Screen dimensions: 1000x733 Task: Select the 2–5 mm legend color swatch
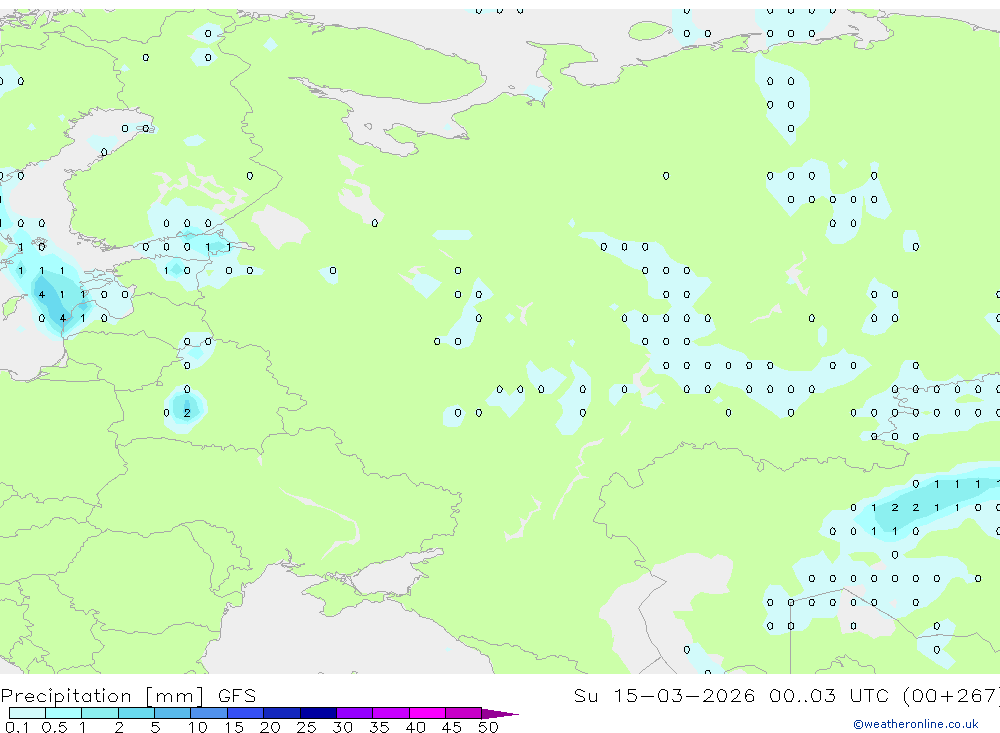pyautogui.click(x=136, y=713)
